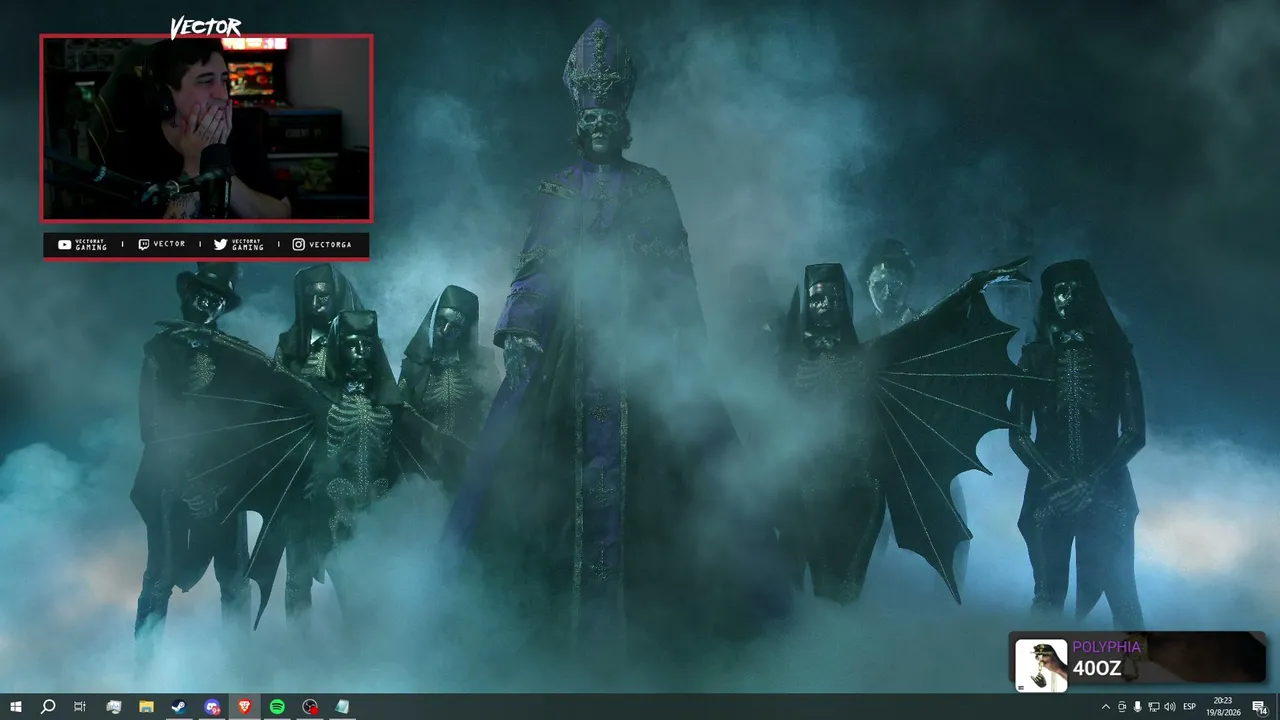Click the VECTOR Twitch handle text
This screenshot has width=1280, height=720.
point(169,244)
